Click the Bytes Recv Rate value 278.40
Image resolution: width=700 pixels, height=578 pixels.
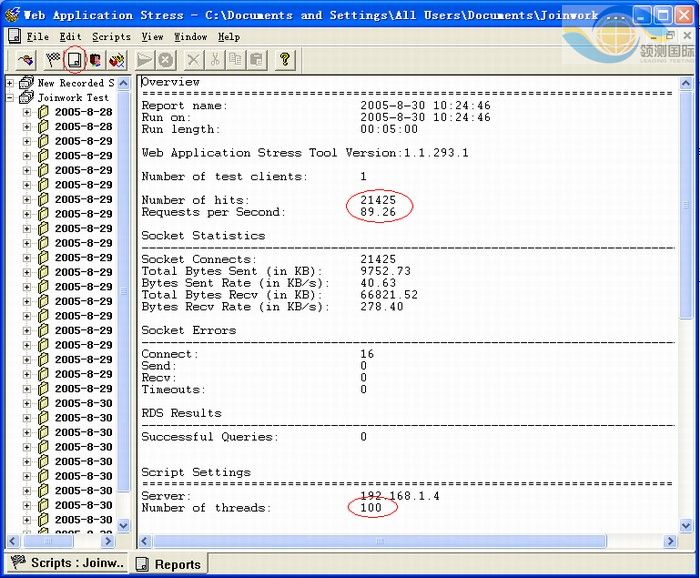(382, 307)
